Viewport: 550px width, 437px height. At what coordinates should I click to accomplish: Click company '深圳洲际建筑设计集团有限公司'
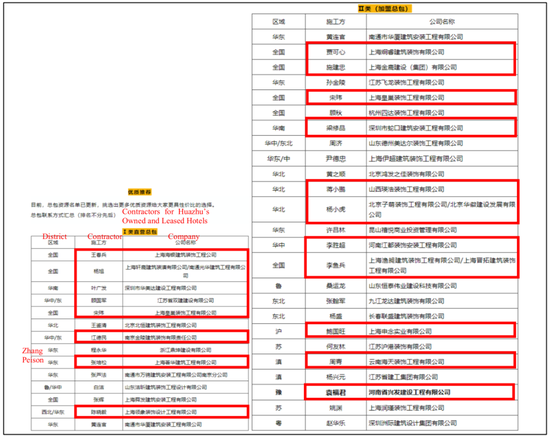pyautogui.click(x=413, y=423)
